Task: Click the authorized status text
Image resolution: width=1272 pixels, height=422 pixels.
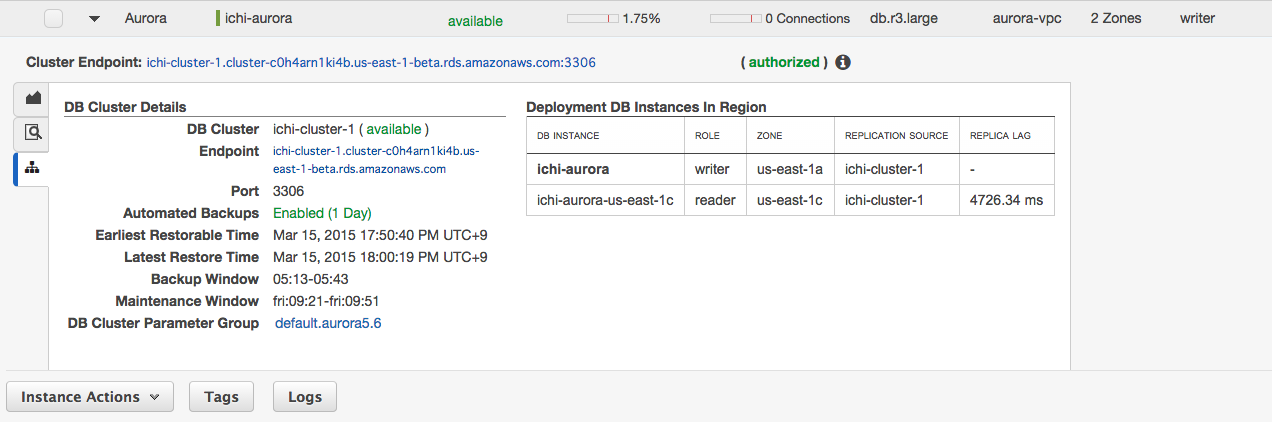Action: pos(784,62)
